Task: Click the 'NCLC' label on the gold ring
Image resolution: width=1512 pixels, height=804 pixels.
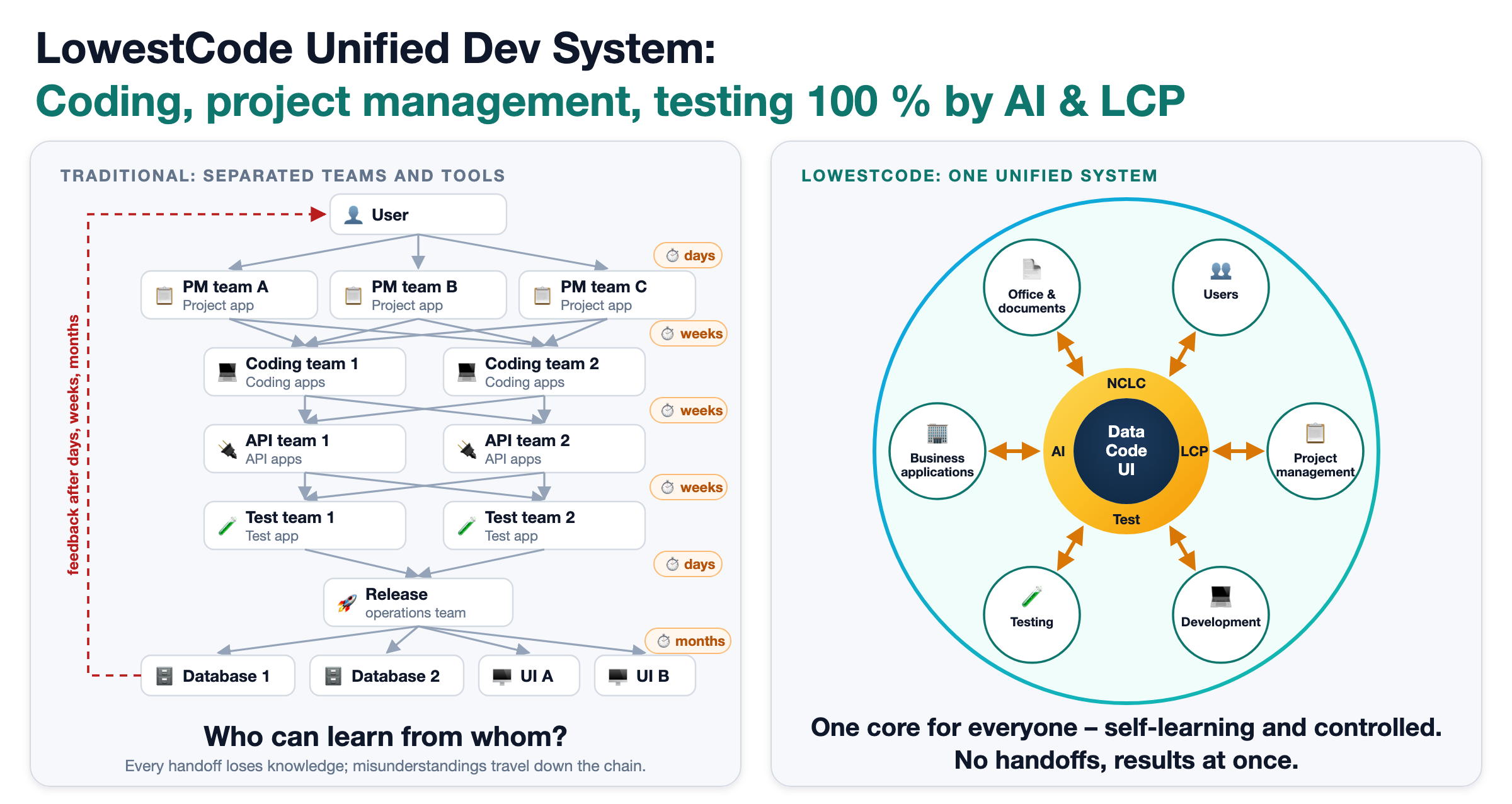Action: click(x=1126, y=383)
